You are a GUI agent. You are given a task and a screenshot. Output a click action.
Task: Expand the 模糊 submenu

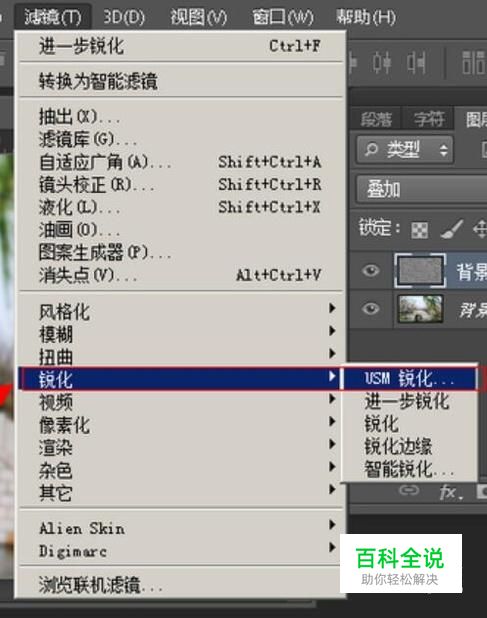click(181, 335)
